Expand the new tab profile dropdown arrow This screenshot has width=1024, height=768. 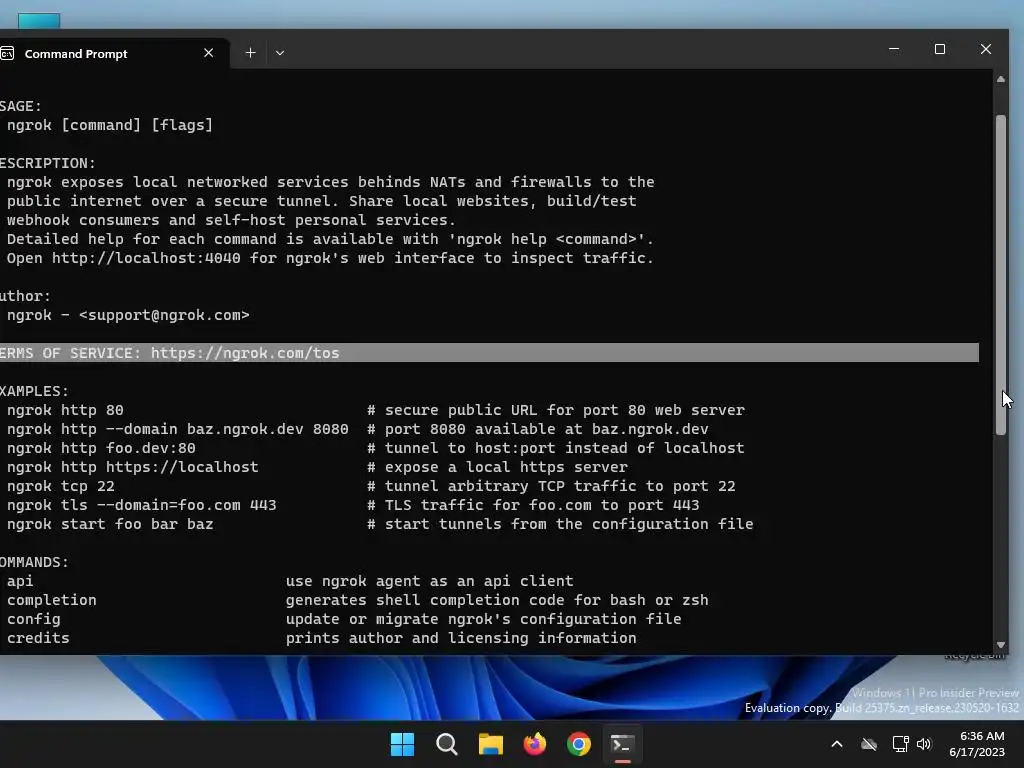click(x=280, y=53)
